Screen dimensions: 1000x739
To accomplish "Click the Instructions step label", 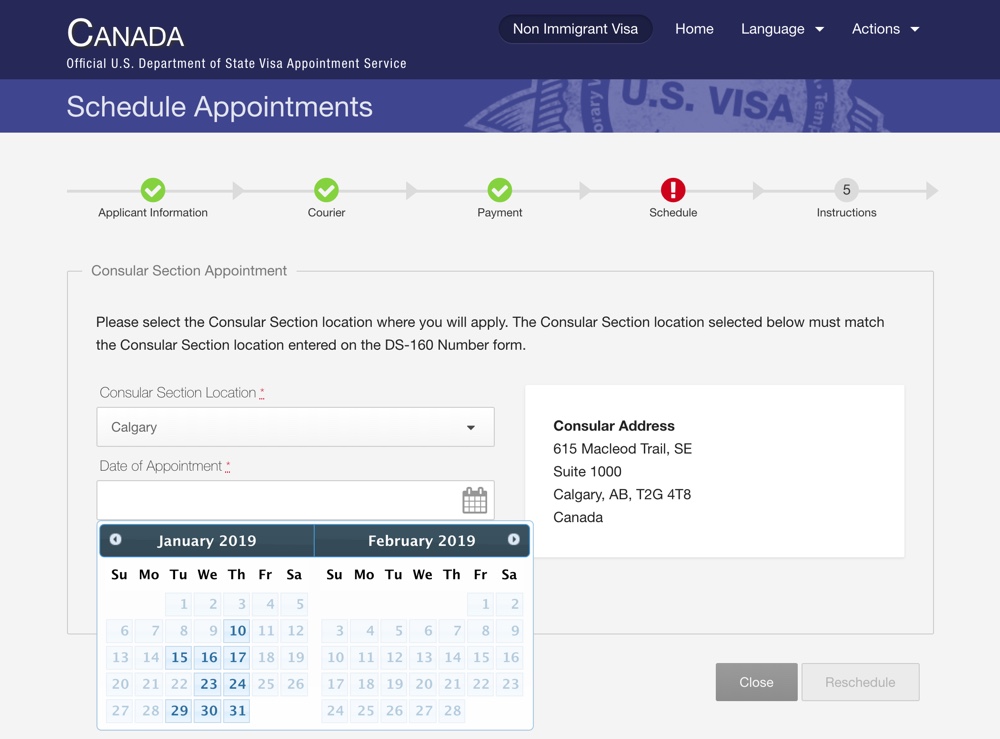I will (846, 212).
